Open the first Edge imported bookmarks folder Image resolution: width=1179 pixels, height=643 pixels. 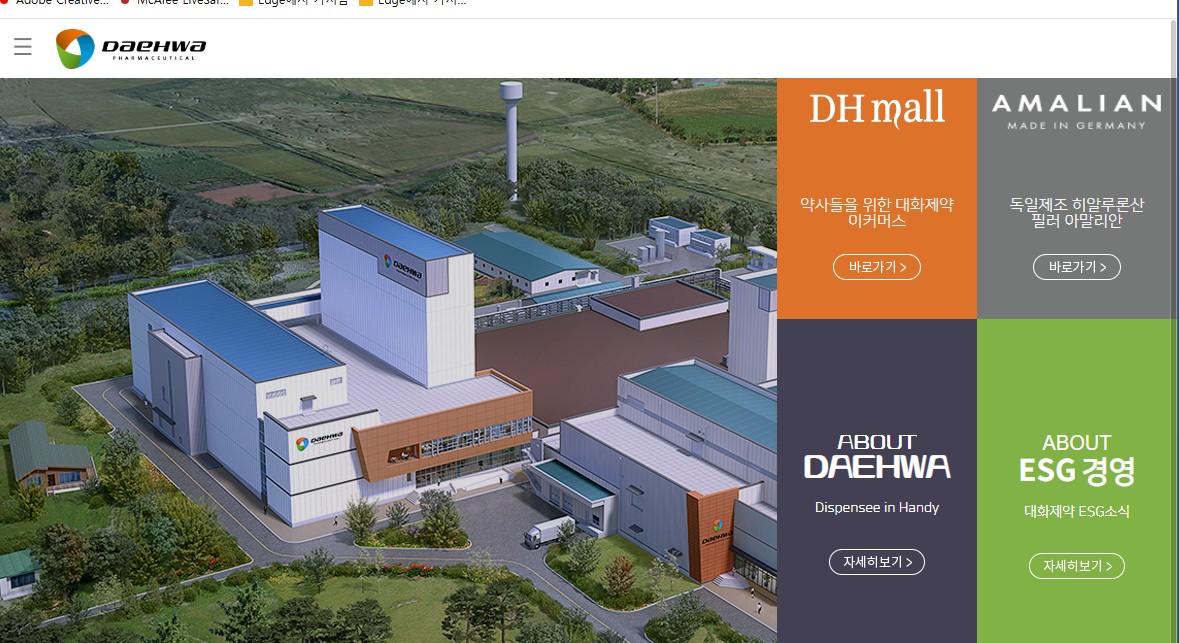pos(293,3)
